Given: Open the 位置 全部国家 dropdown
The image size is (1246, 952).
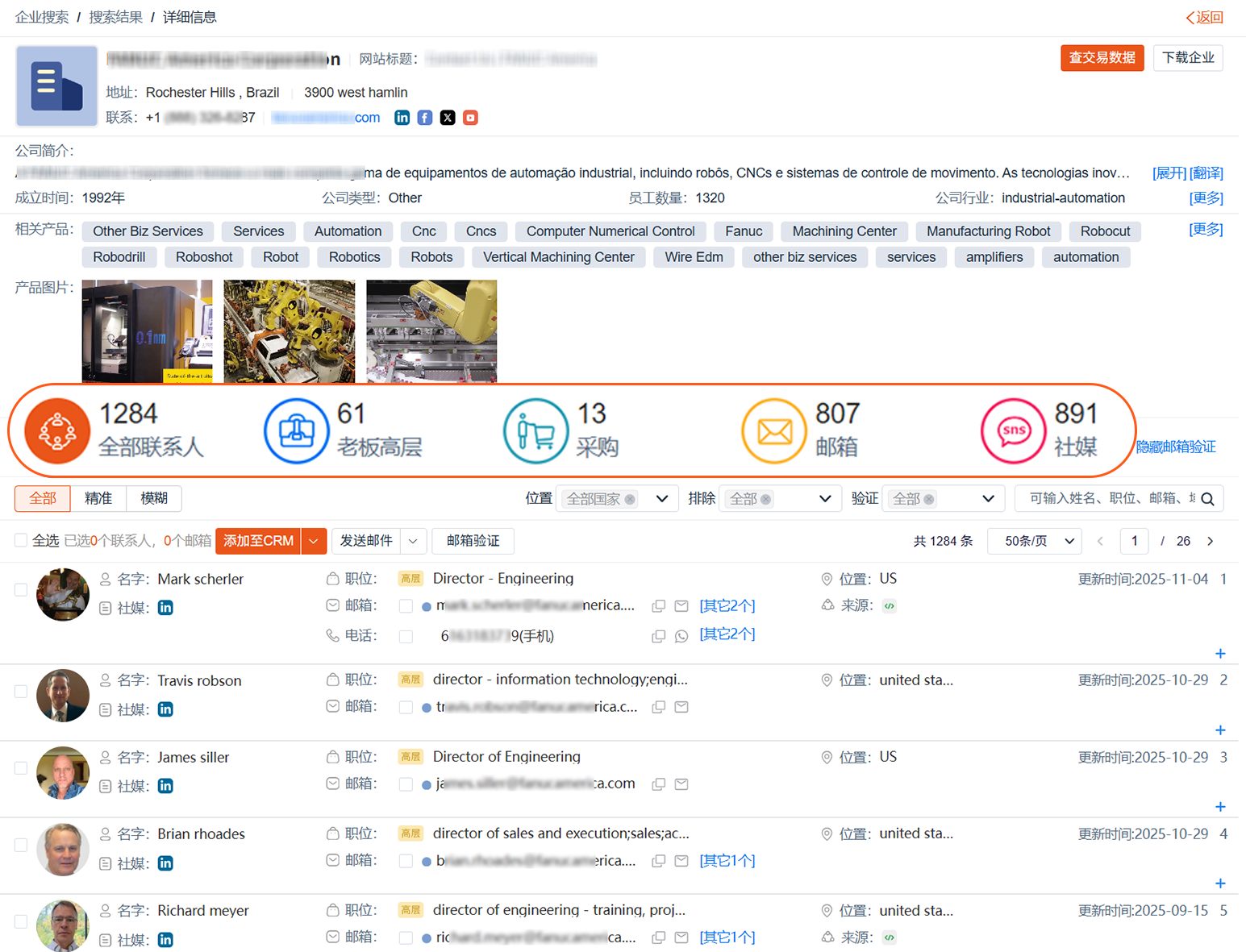Looking at the screenshot, I should click(617, 499).
